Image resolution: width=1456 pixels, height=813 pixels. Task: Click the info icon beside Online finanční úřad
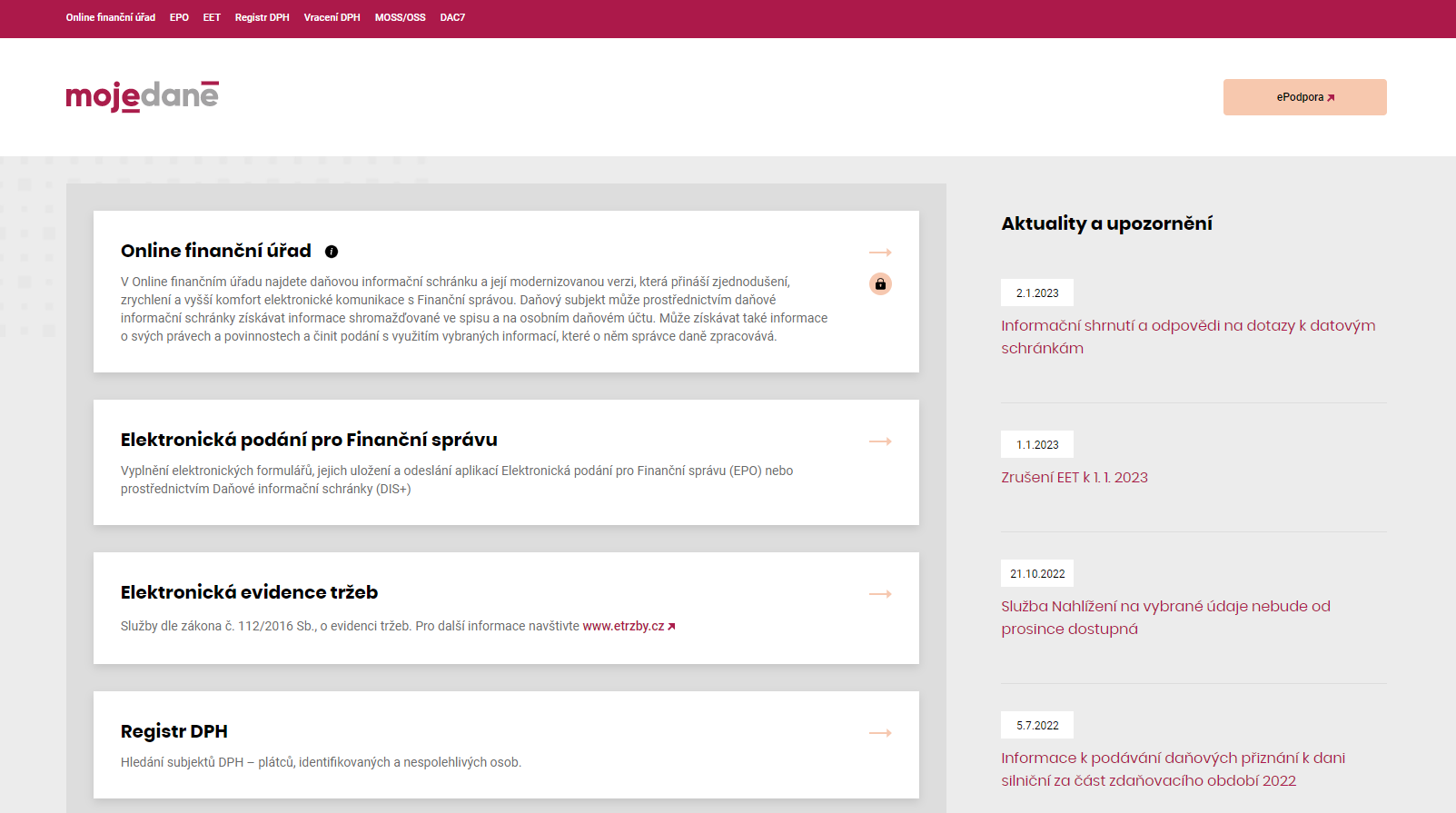point(332,252)
